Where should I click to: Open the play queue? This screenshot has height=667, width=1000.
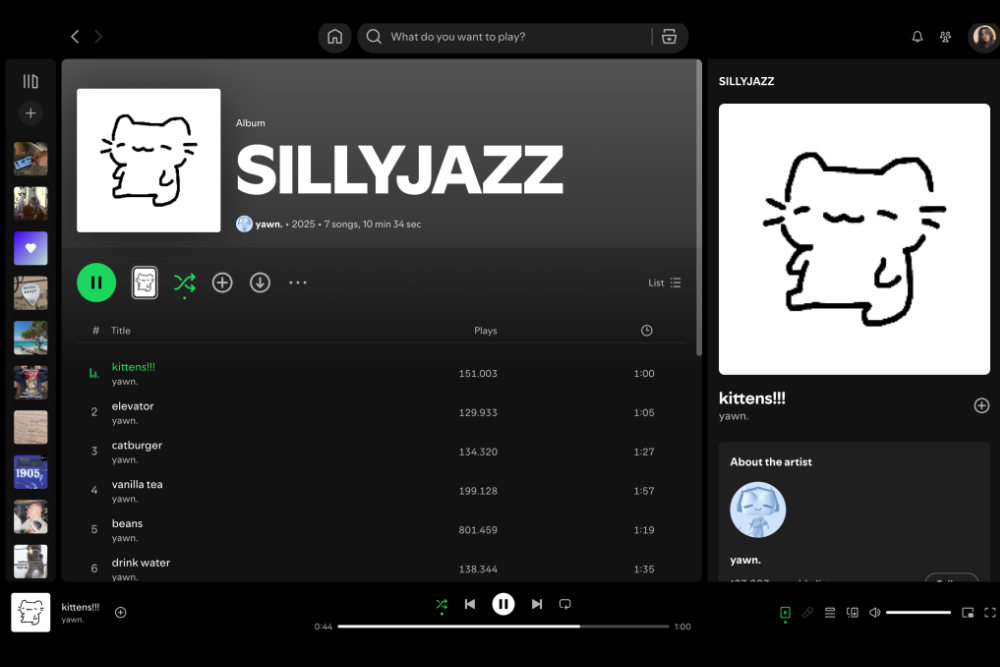[830, 612]
